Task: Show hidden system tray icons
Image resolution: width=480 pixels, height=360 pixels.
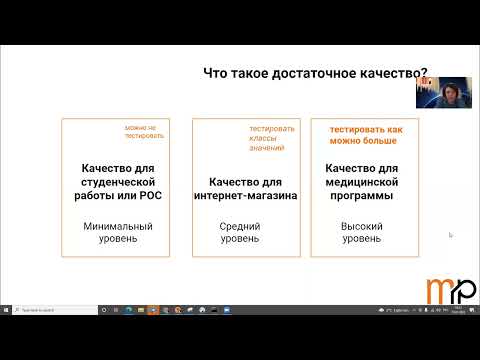Action: (415, 310)
